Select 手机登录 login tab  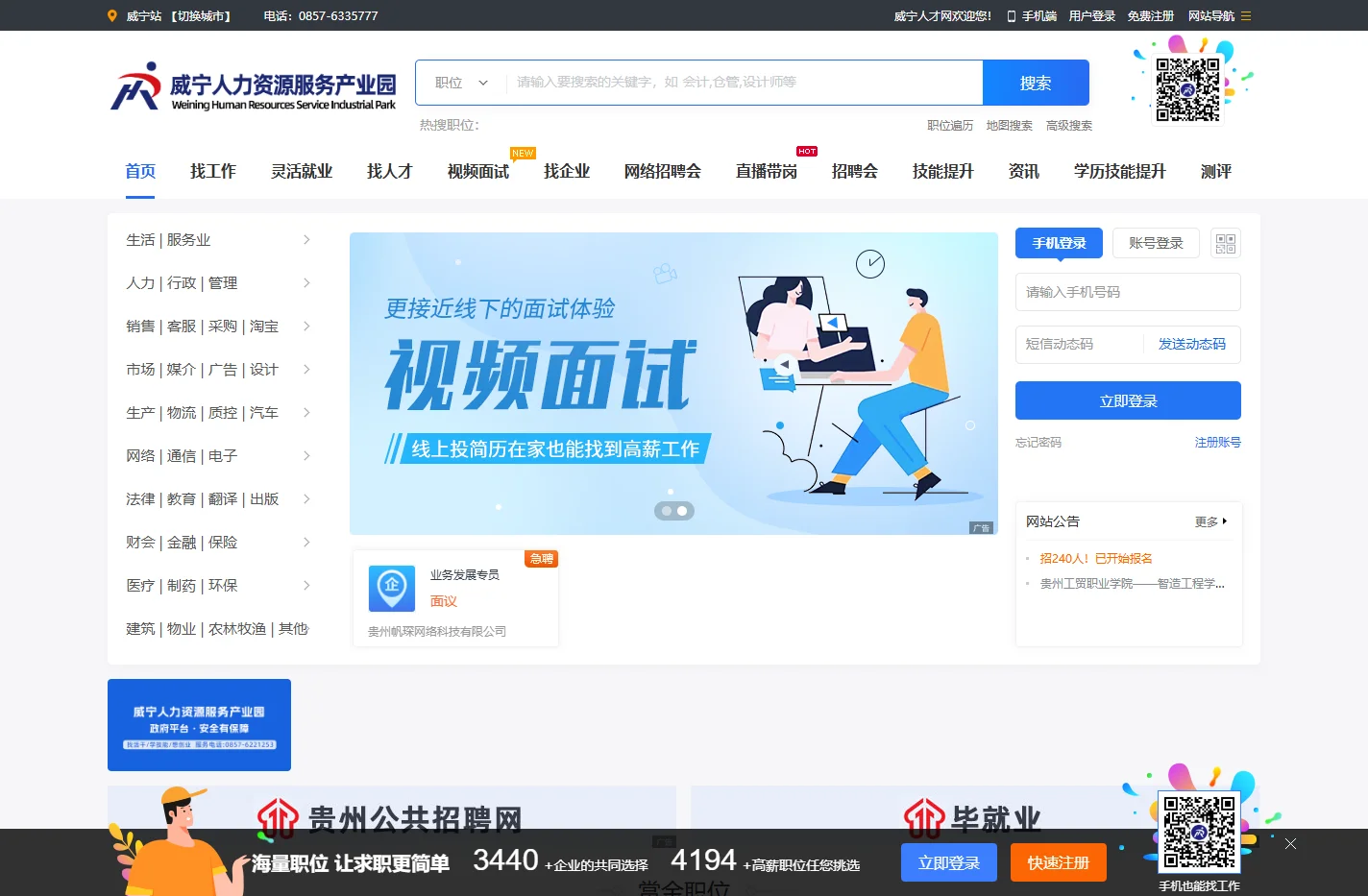coord(1060,243)
